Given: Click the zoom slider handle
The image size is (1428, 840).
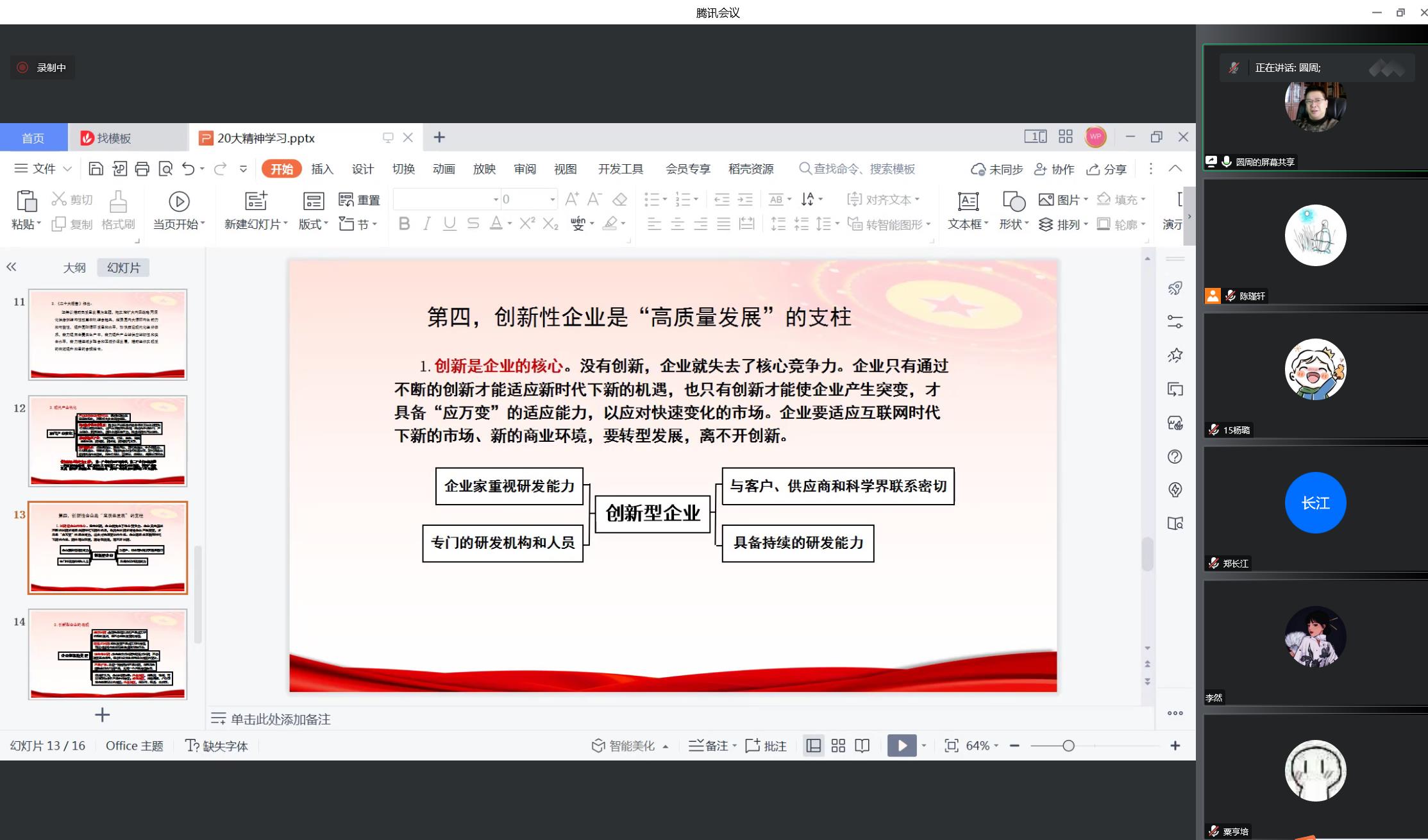Looking at the screenshot, I should click(x=1068, y=746).
